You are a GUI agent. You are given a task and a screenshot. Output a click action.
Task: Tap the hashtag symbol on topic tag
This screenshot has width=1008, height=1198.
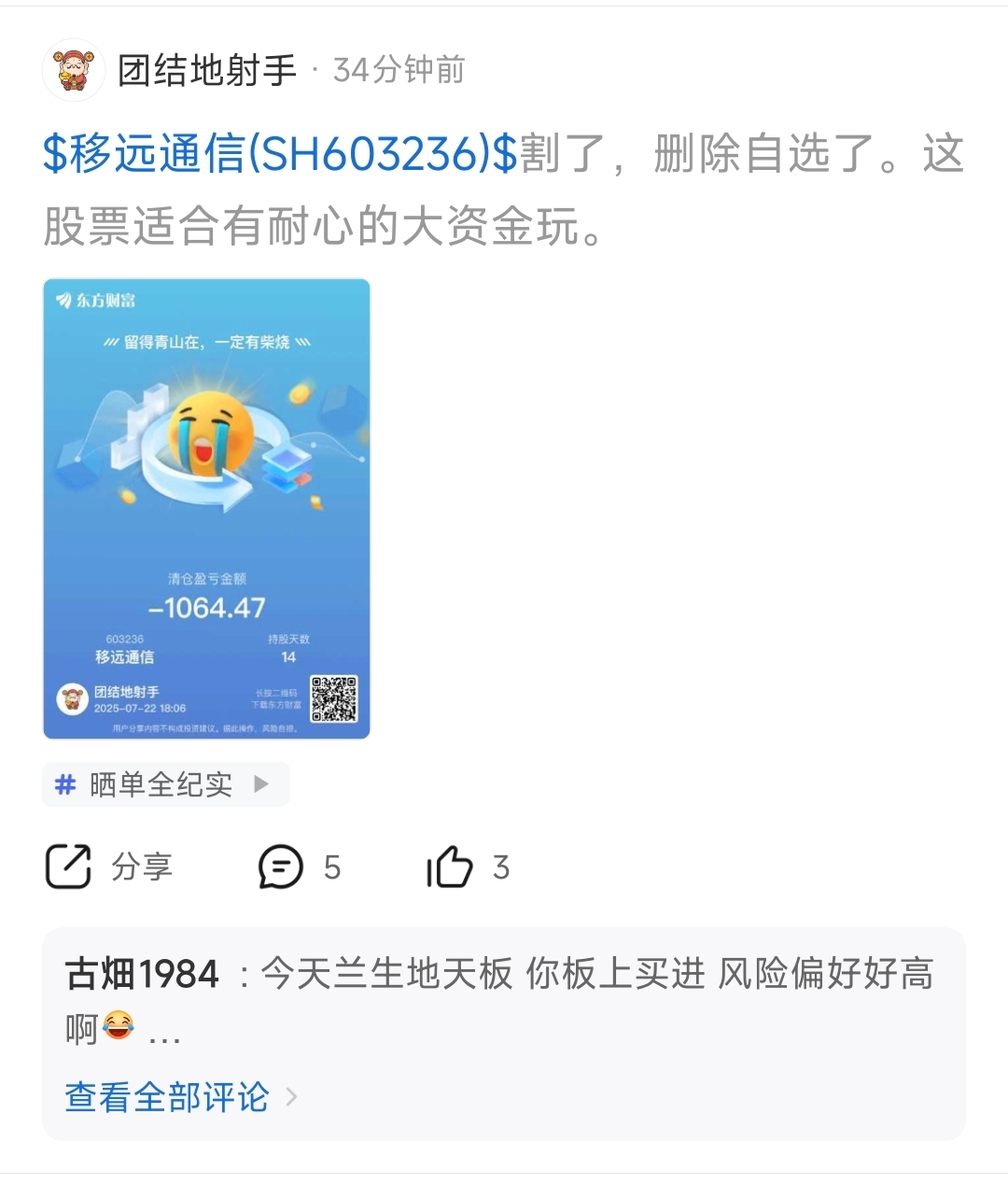tap(65, 784)
